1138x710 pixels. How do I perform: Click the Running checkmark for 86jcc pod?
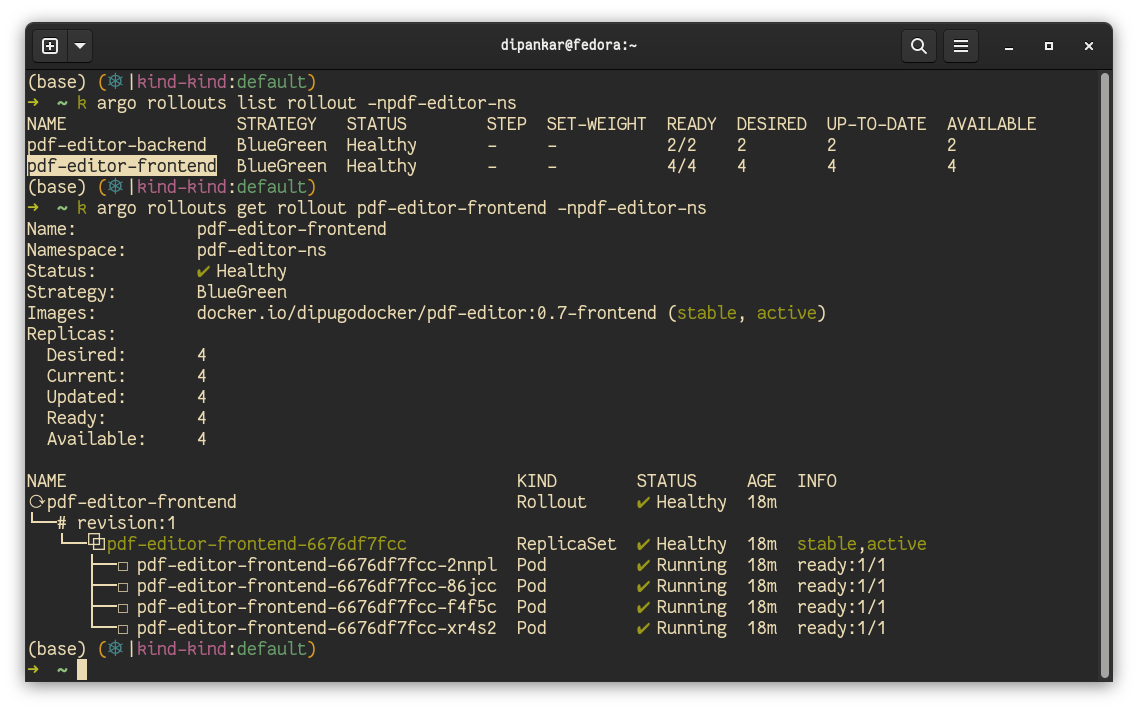[x=643, y=587]
